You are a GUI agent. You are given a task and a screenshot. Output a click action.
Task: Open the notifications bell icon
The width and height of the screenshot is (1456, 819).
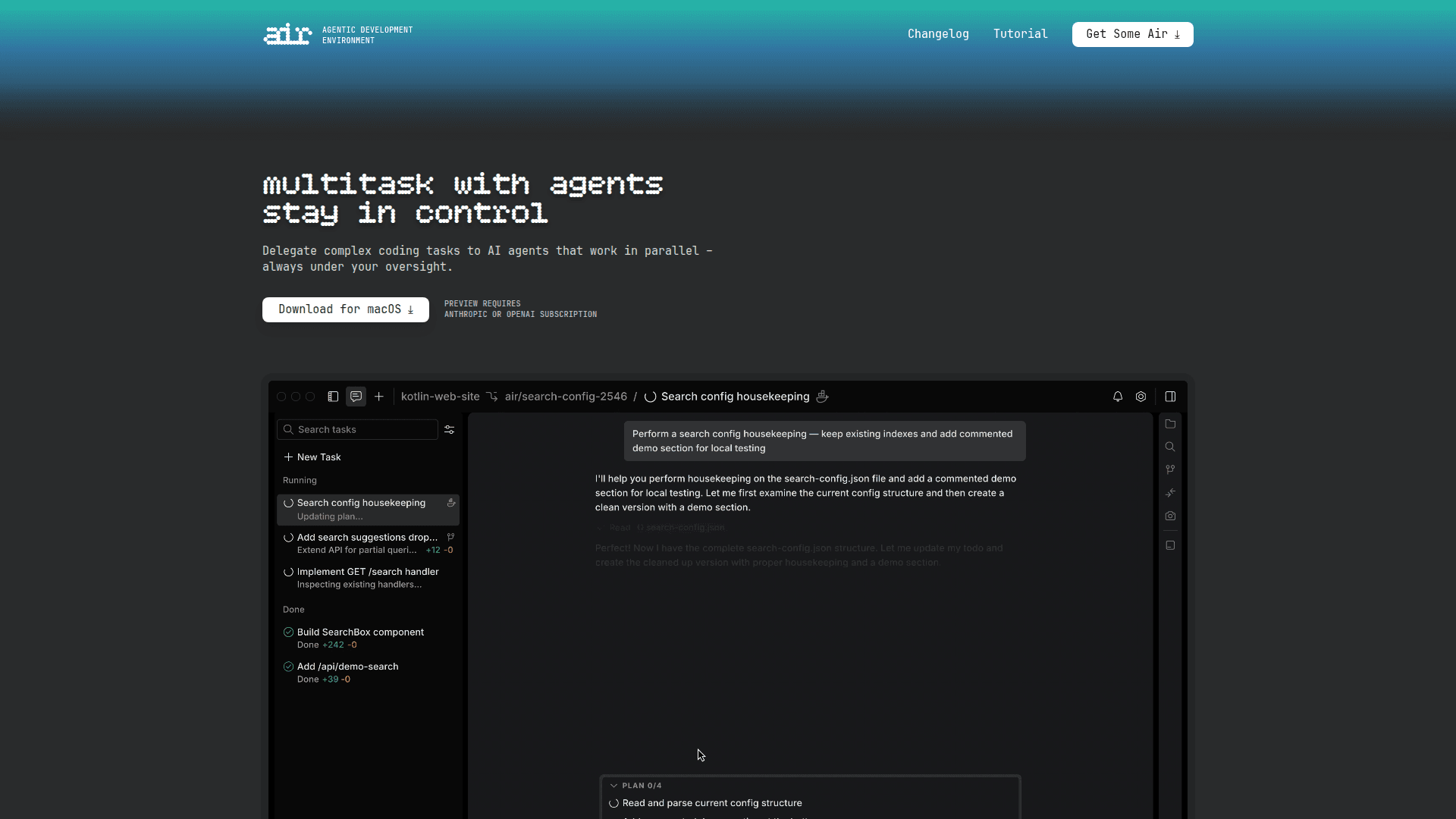coord(1118,397)
